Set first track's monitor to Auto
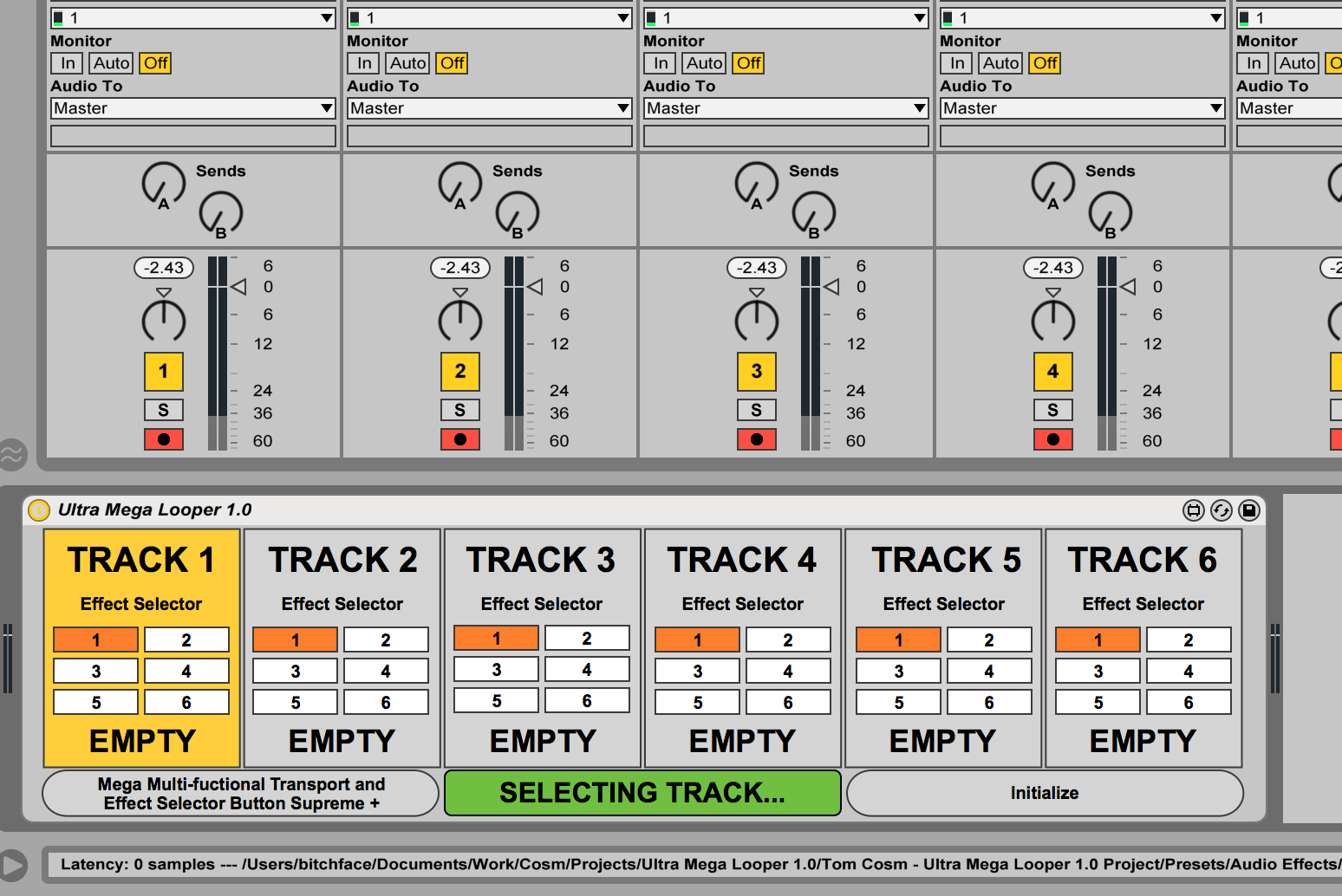 point(111,63)
